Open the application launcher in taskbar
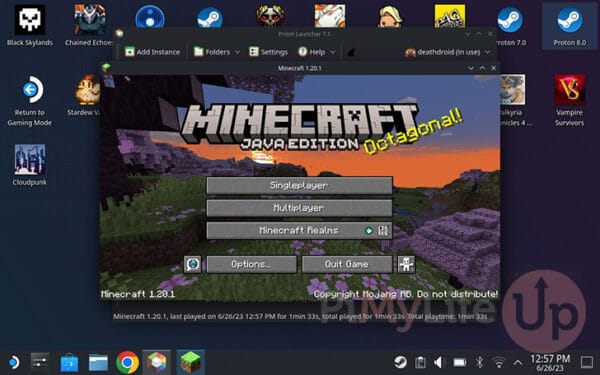This screenshot has height=375, width=600. (x=14, y=362)
